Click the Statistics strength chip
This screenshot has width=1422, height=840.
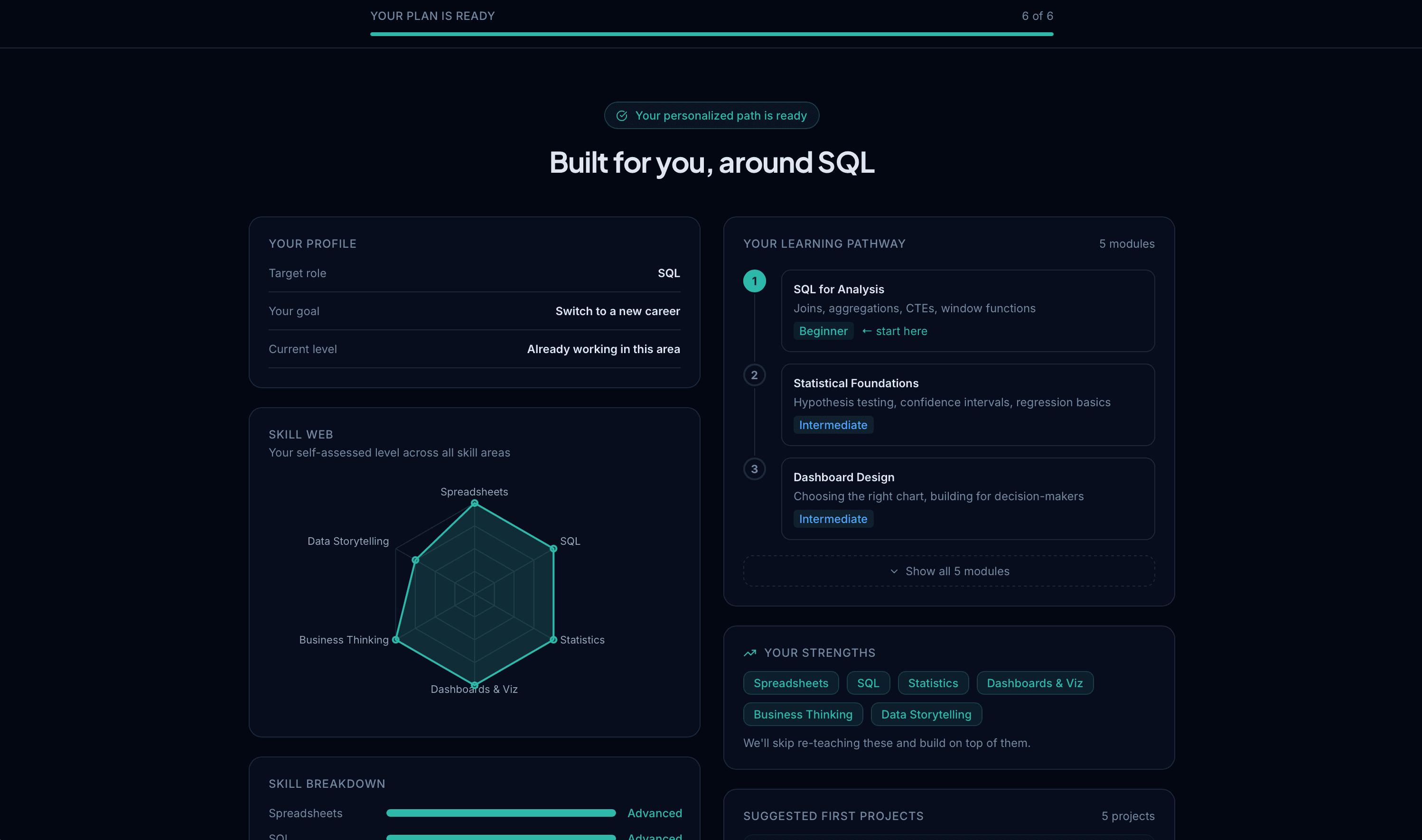click(933, 683)
